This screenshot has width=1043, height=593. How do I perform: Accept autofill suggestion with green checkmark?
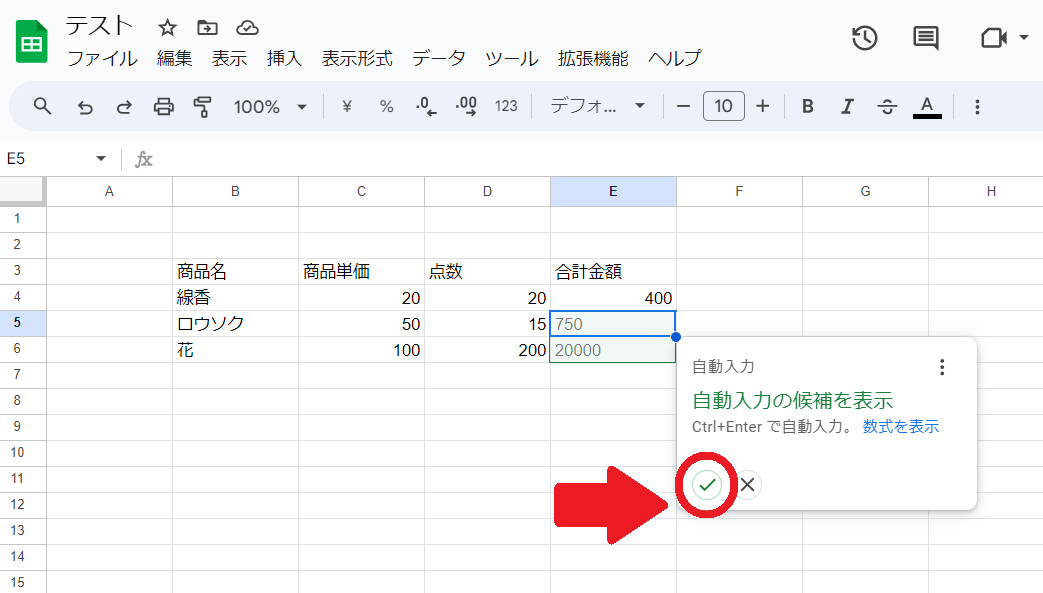pos(708,485)
